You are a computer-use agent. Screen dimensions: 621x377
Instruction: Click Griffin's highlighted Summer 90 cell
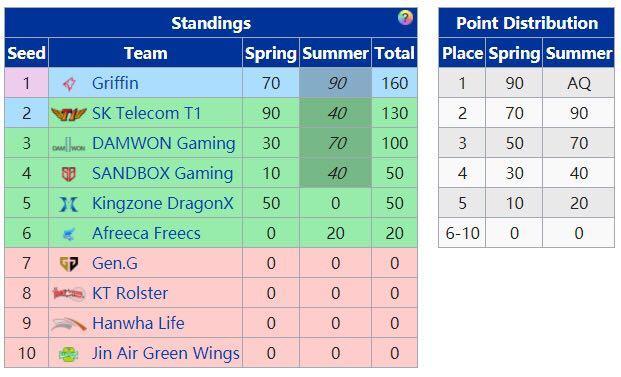[x=335, y=83]
